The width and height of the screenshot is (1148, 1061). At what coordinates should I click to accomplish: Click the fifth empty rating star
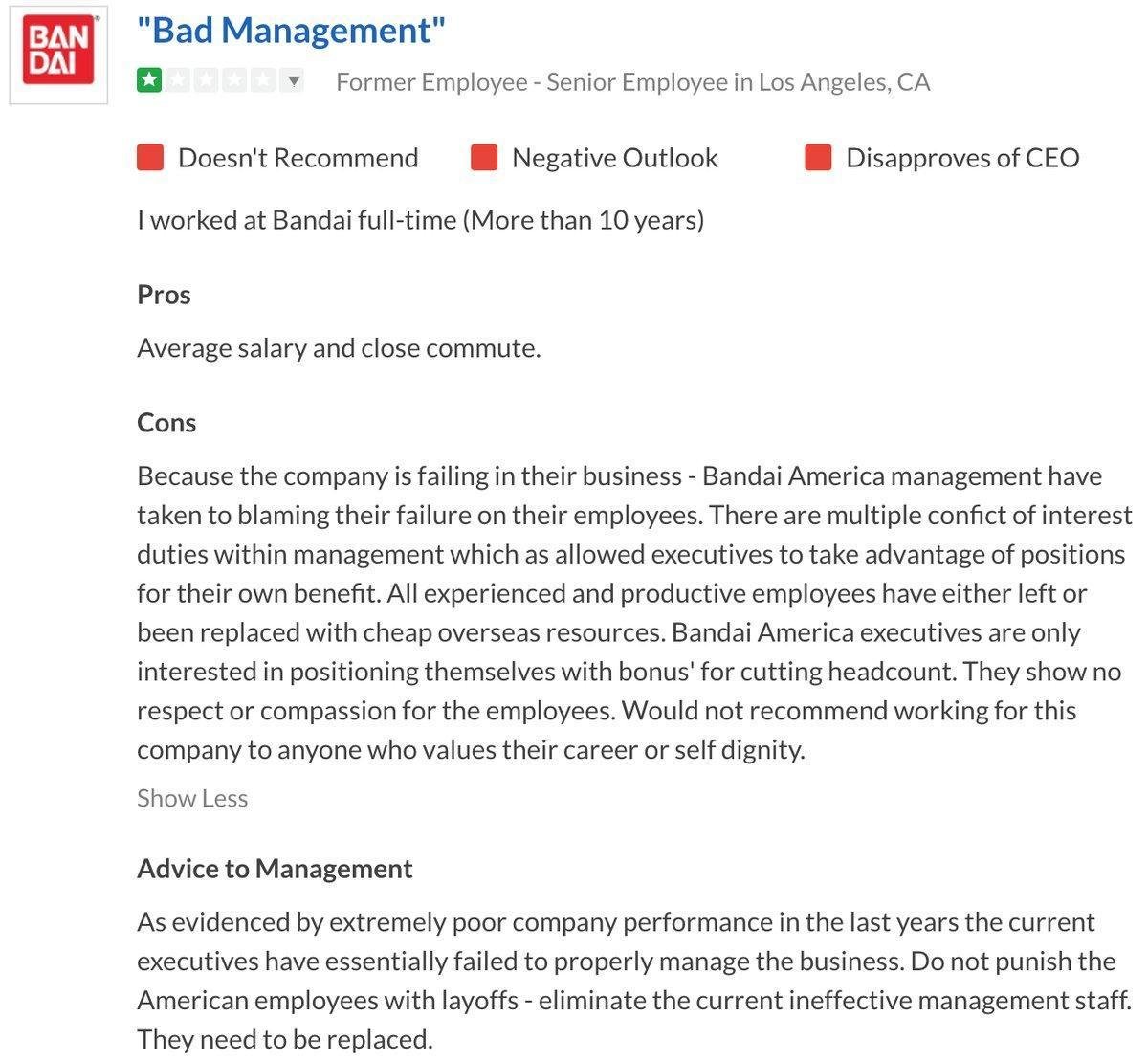263,81
